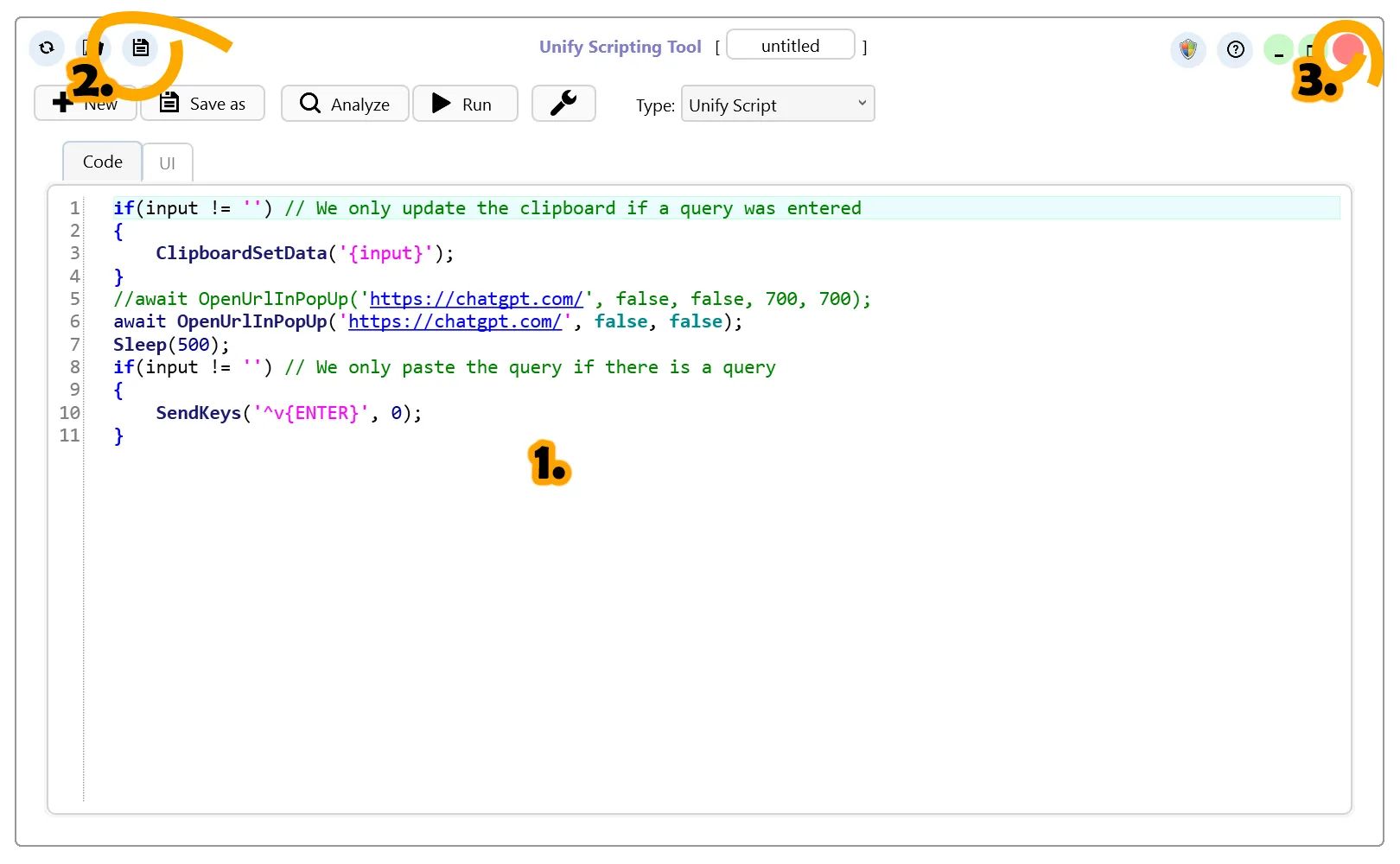The height and width of the screenshot is (864, 1400).
Task: Close the window with the red circle
Action: coord(1347,49)
